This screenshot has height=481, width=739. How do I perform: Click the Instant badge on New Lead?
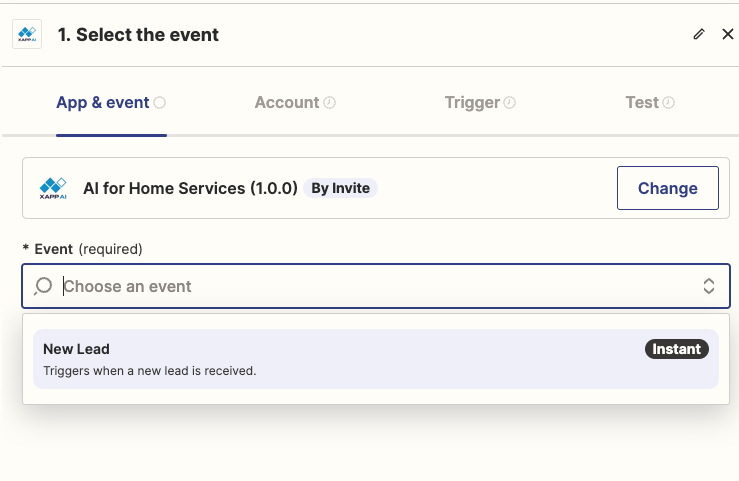coord(676,349)
